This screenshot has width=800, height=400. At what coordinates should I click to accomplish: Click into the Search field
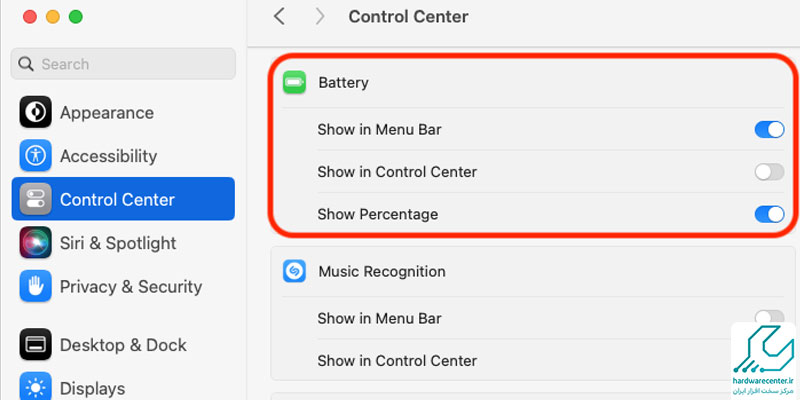(123, 64)
